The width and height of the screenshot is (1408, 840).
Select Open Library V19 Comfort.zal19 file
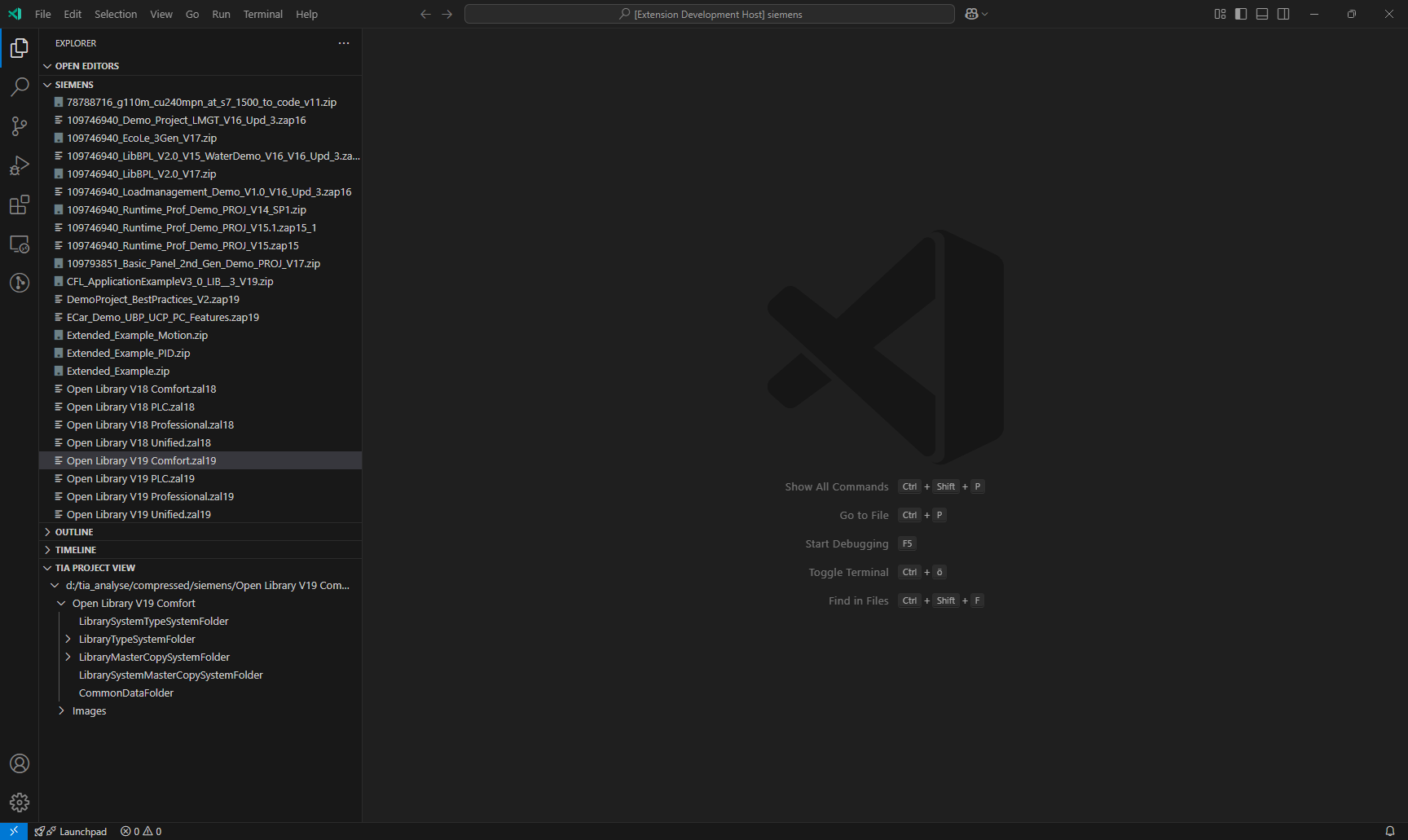pos(200,460)
